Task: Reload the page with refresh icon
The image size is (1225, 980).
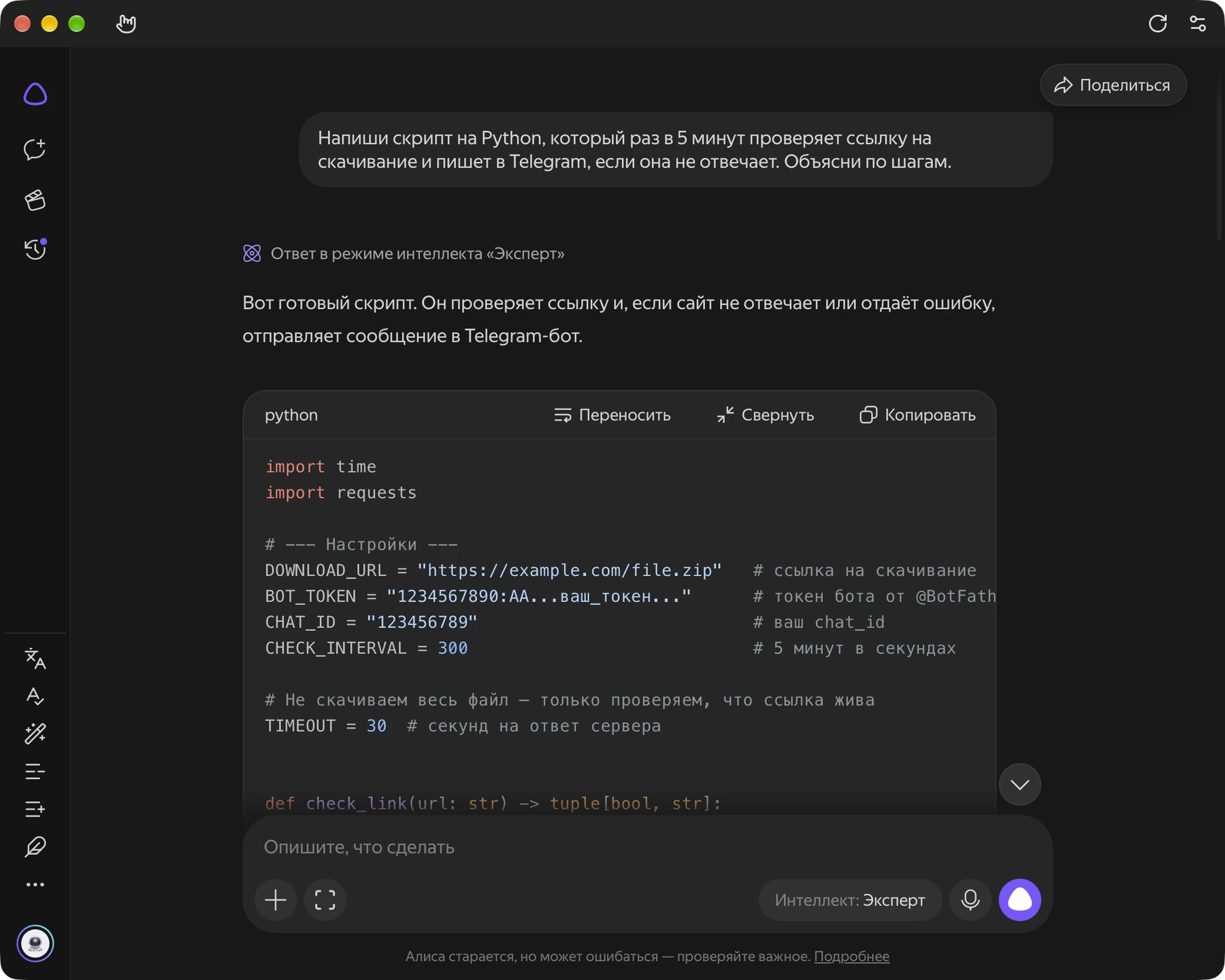Action: point(1158,24)
